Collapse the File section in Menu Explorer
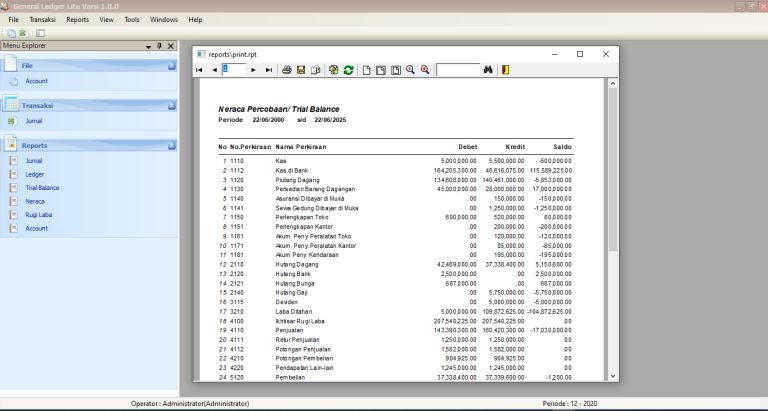768x411 pixels. coord(171,65)
